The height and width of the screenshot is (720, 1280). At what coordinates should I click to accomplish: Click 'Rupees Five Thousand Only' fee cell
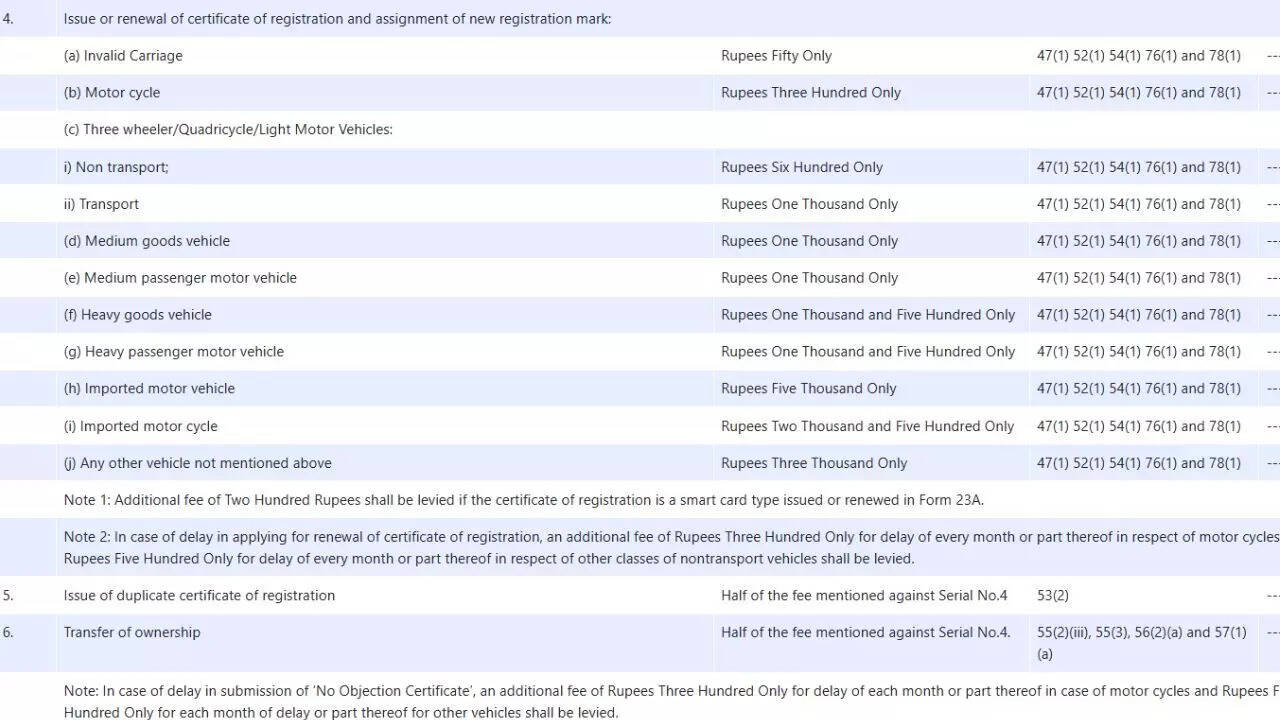point(808,389)
